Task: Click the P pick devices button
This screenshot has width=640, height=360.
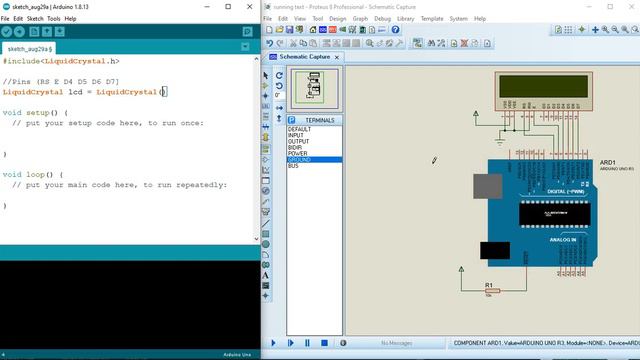Action: 291,120
